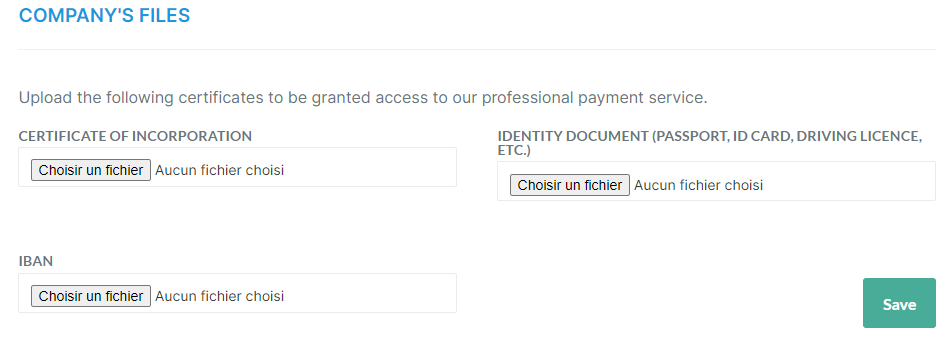
Task: Click Choisir un fichier under Certificate of Incorporation
Action: pos(91,170)
